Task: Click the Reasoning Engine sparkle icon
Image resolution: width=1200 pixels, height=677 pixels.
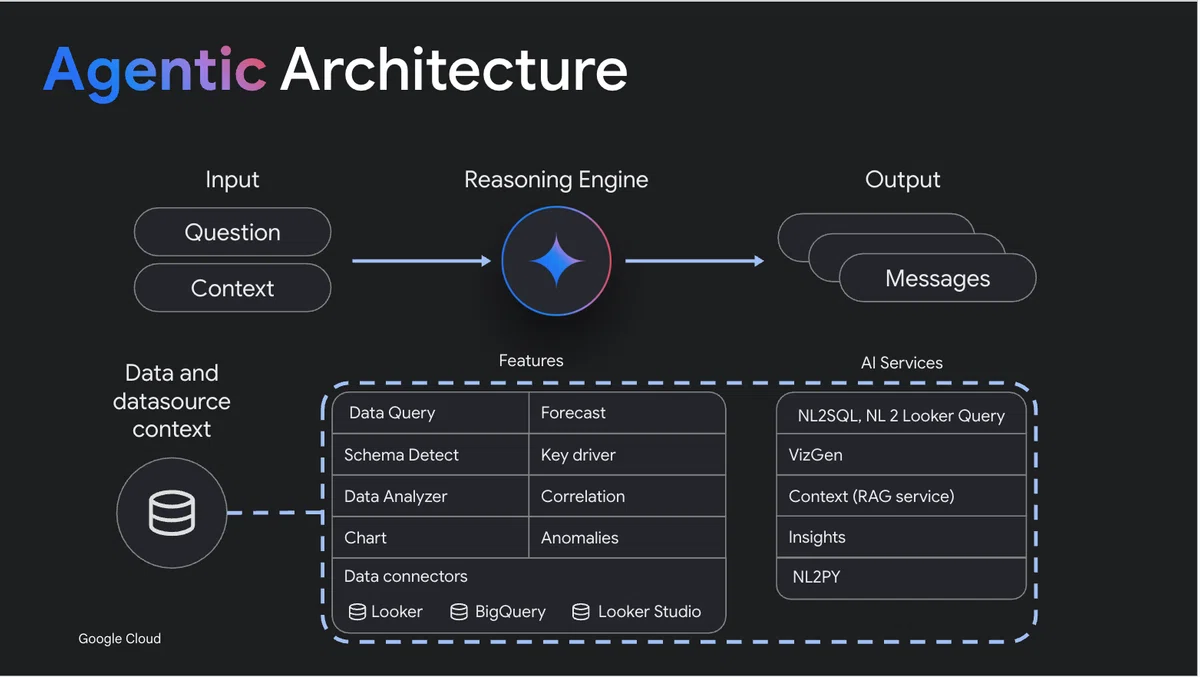Action: point(556,261)
